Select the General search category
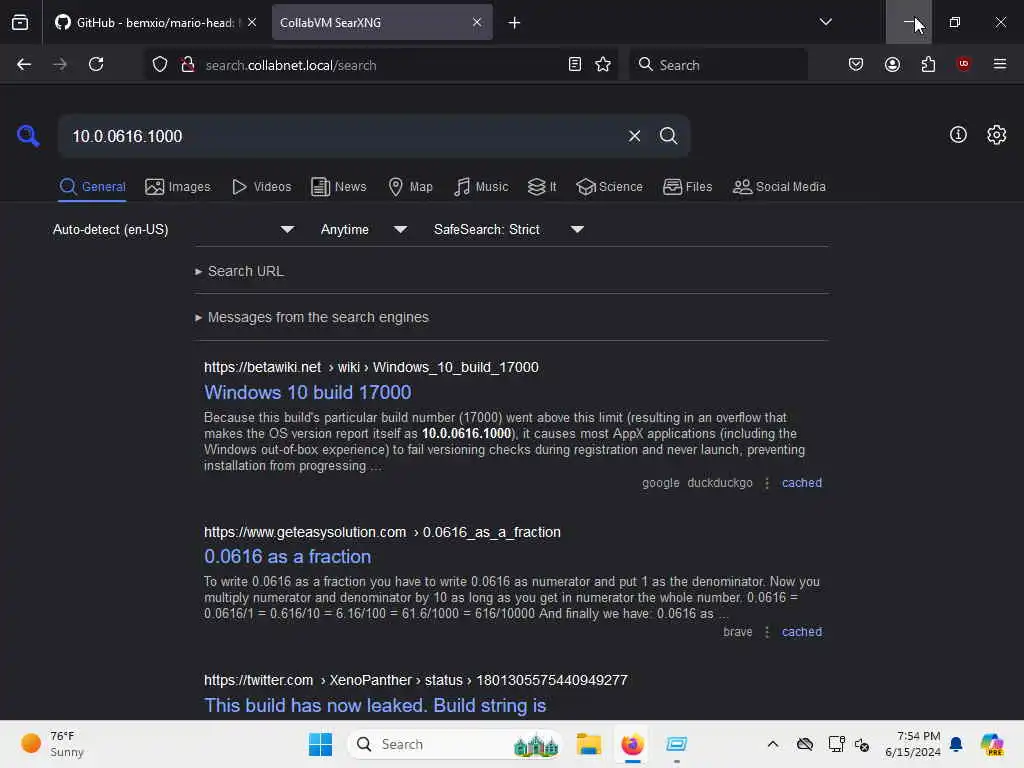The height and width of the screenshot is (768, 1024). pyautogui.click(x=92, y=187)
